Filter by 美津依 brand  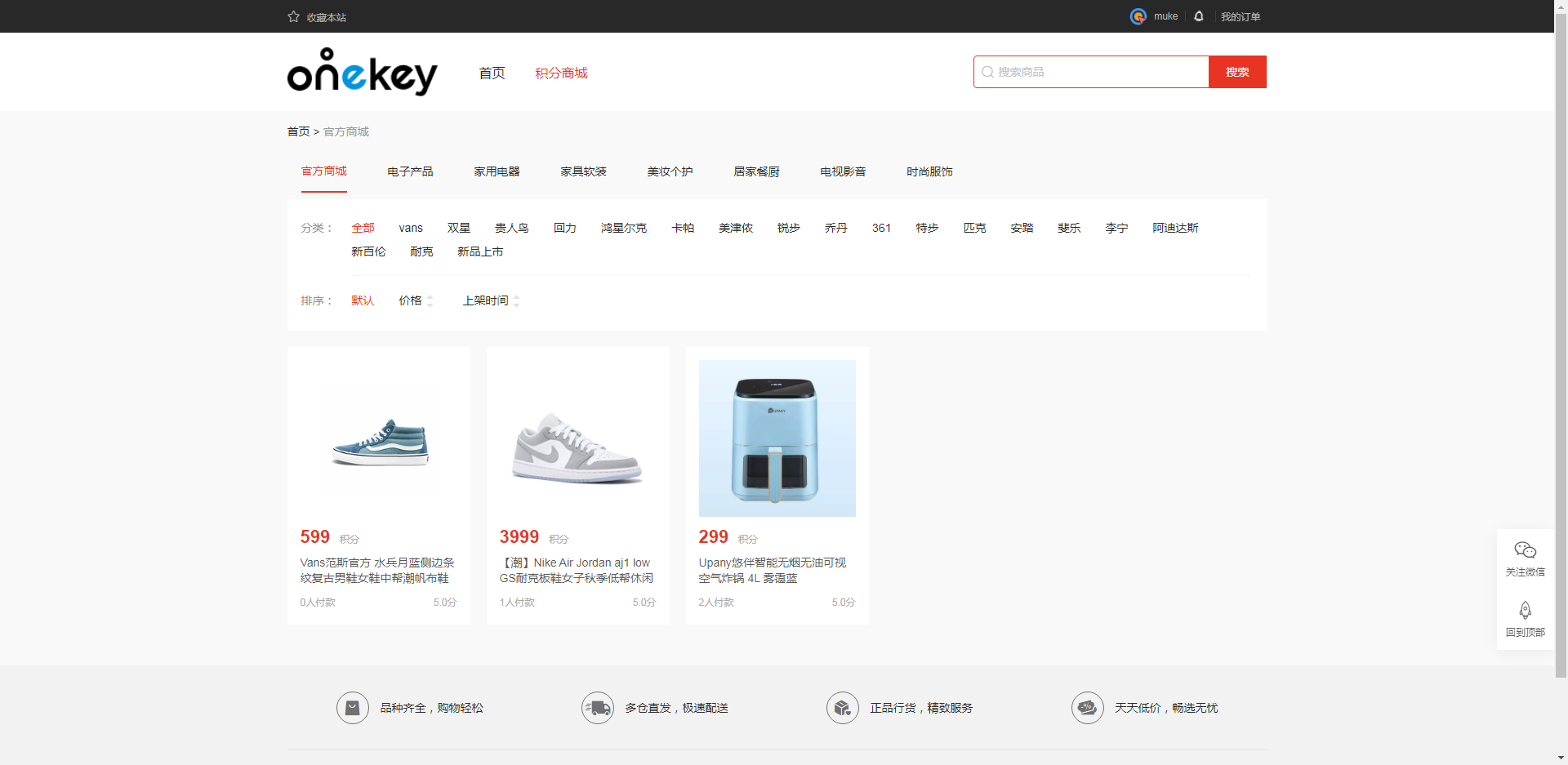[x=735, y=228]
